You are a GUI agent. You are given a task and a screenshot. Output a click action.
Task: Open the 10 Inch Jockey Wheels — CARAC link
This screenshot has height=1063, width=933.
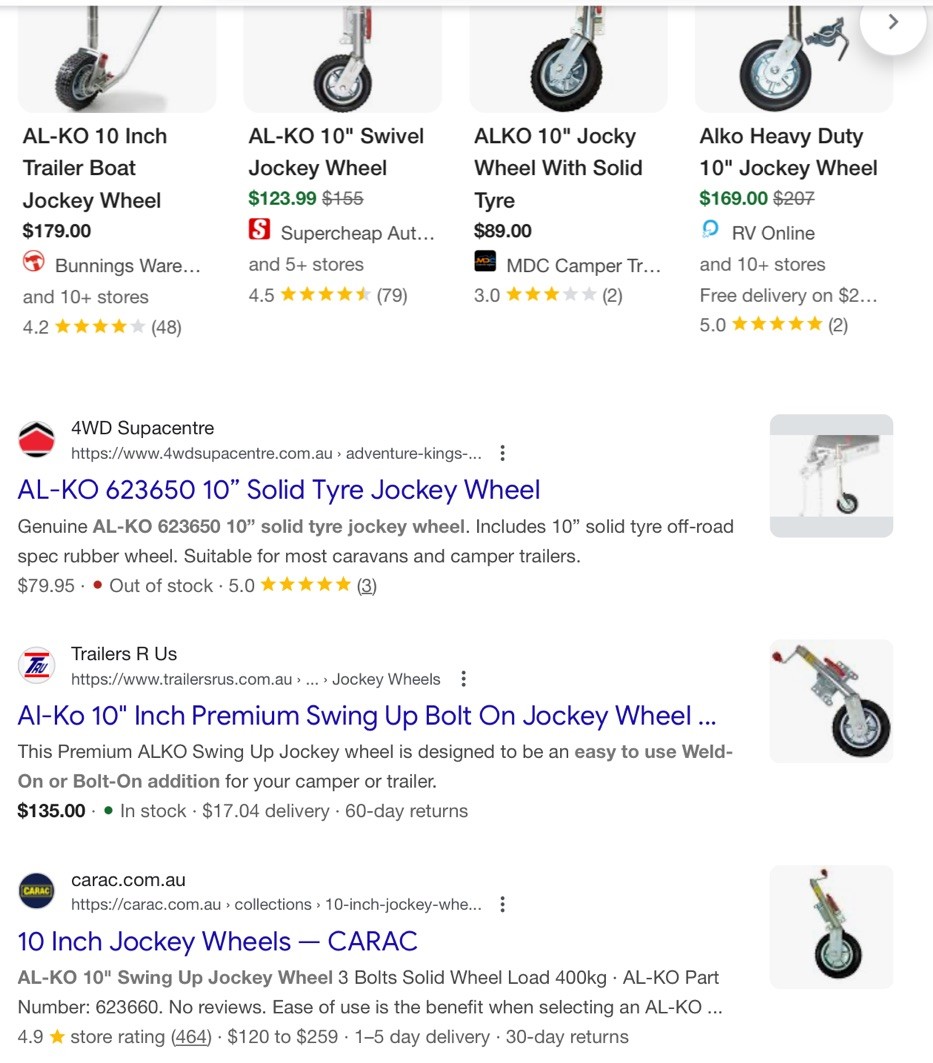[217, 941]
